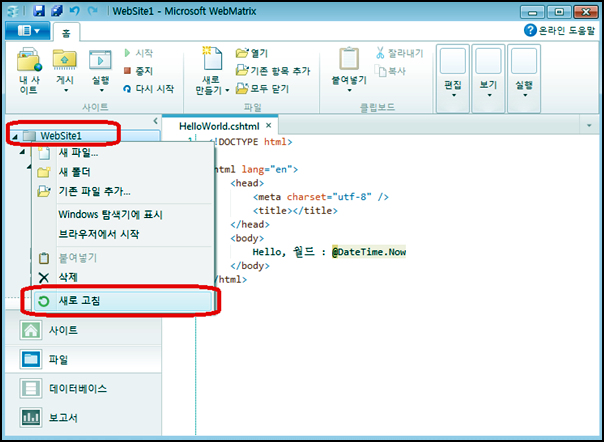Open the 보기 collapsed ribbon group
Screen dimensions: 604x442
(x=488, y=79)
